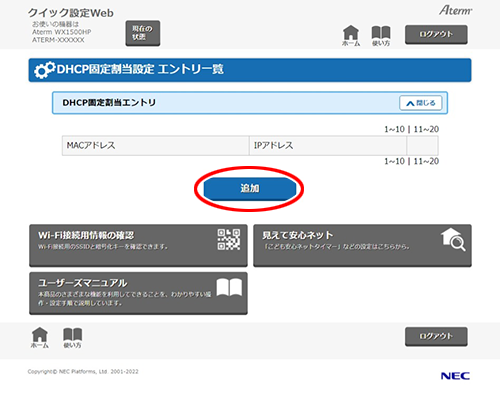Open the top ホーム home icon
Image resolution: width=500 pixels, height=412 pixels.
351,36
